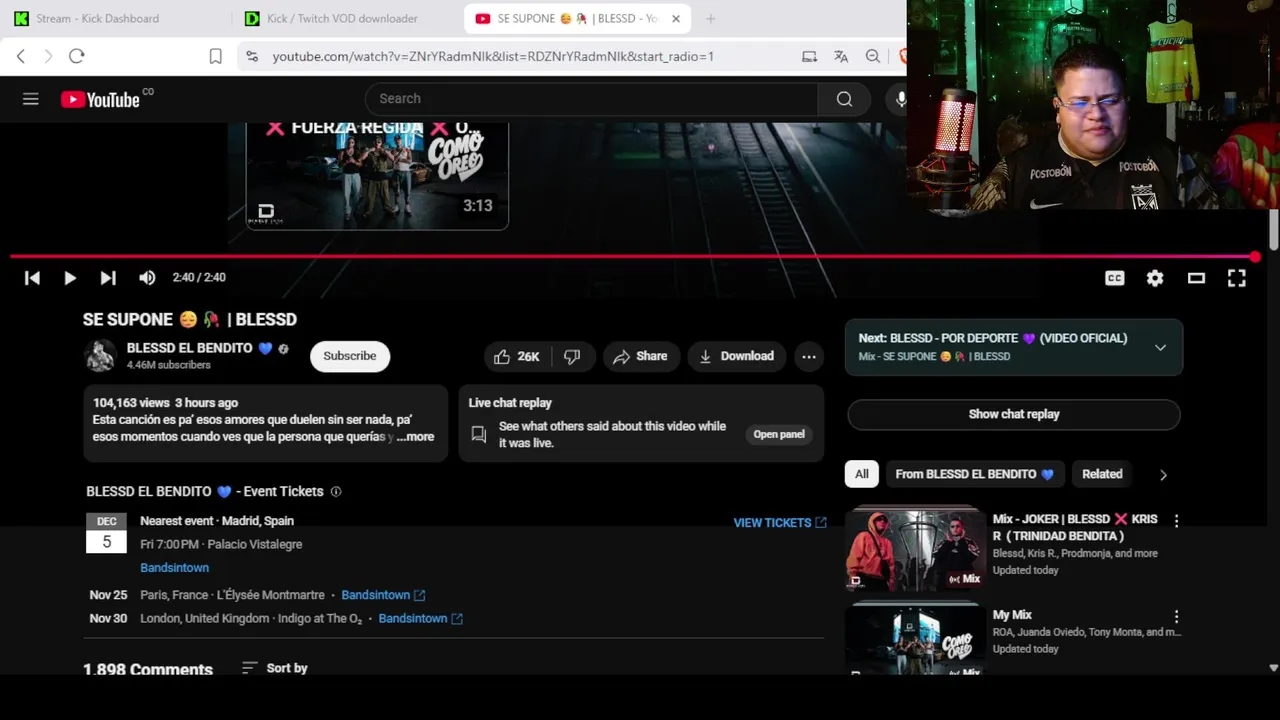Enter full screen mode
Image resolution: width=1280 pixels, height=720 pixels.
click(1237, 278)
